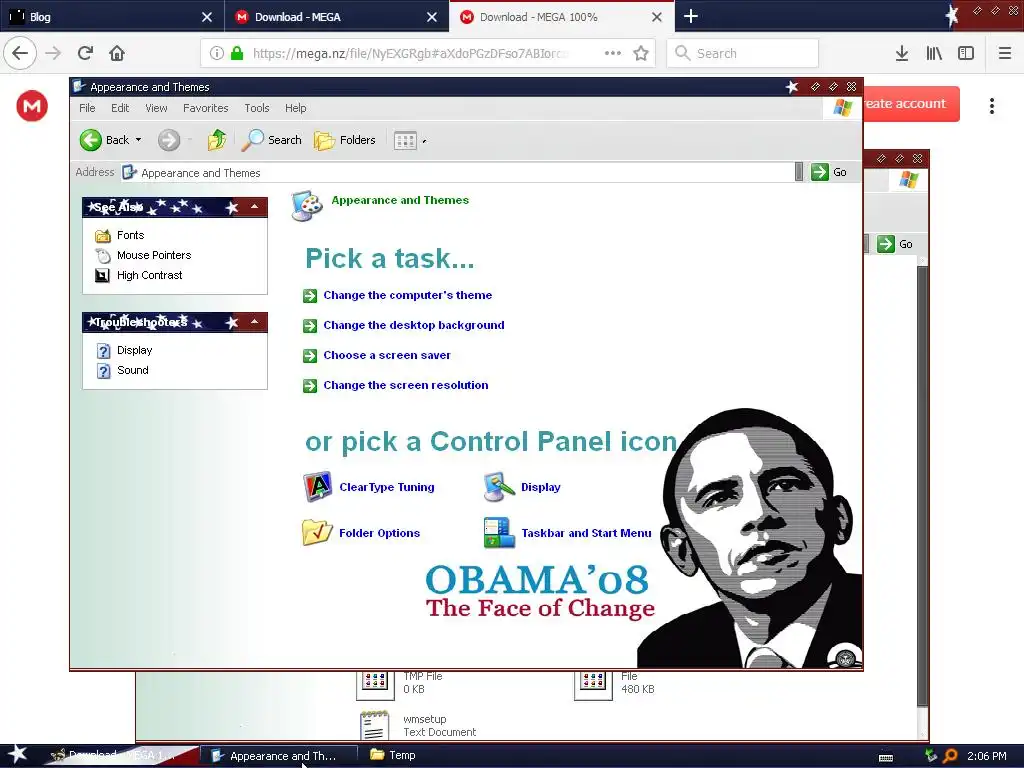Click the MEGA Create account button
This screenshot has width=1024, height=768.
912,104
